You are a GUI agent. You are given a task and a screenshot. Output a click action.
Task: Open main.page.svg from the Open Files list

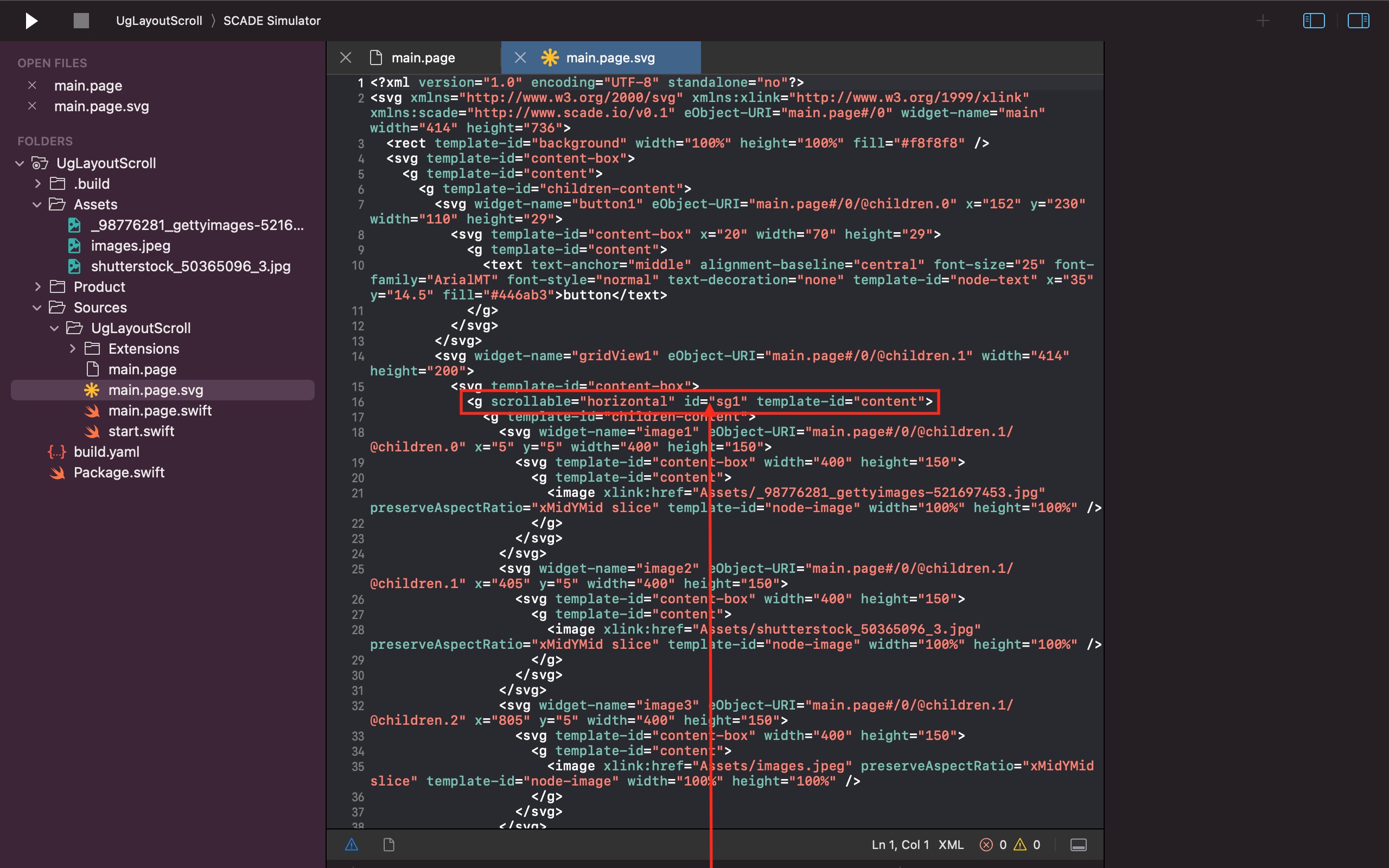click(101, 106)
